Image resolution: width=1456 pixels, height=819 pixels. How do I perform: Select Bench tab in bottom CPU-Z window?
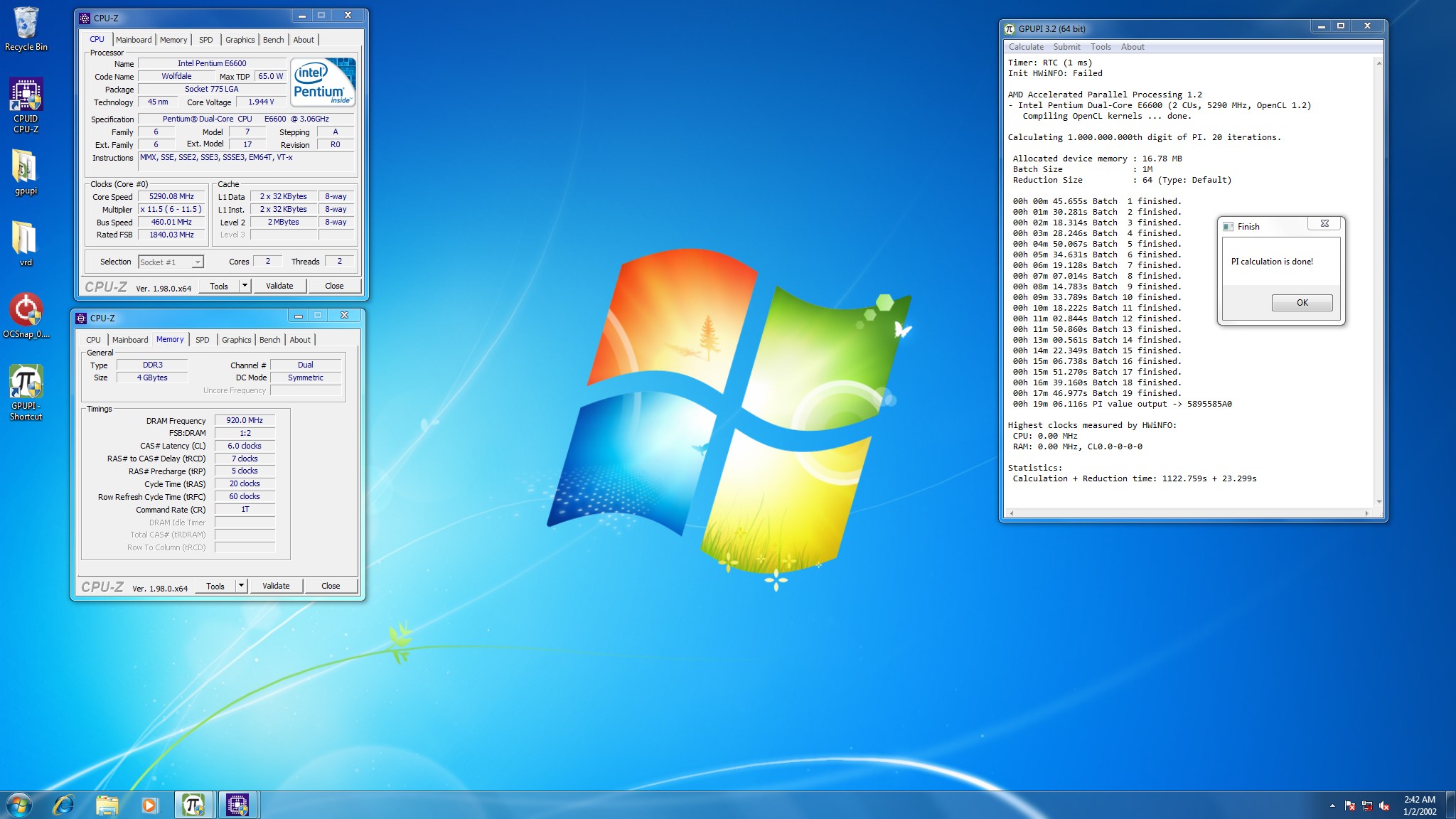point(269,340)
